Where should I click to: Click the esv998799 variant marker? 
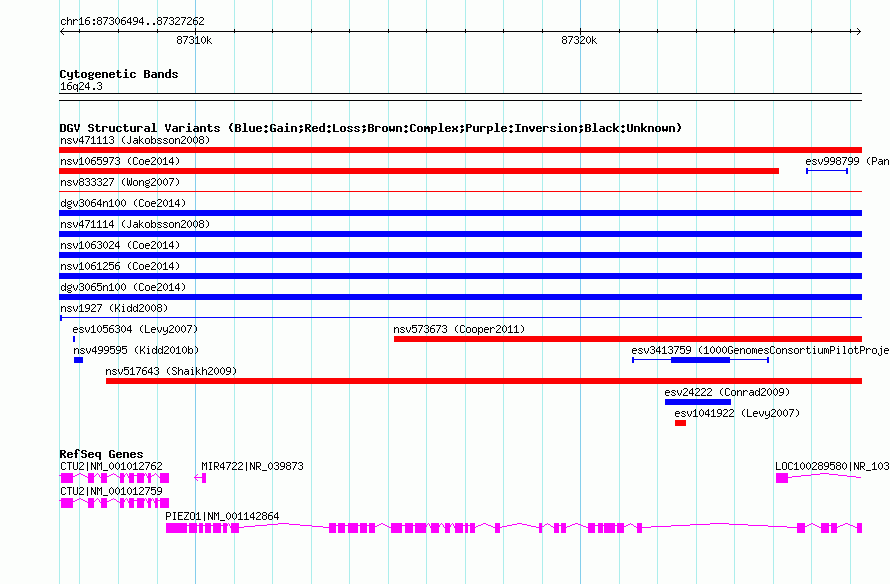click(827, 171)
